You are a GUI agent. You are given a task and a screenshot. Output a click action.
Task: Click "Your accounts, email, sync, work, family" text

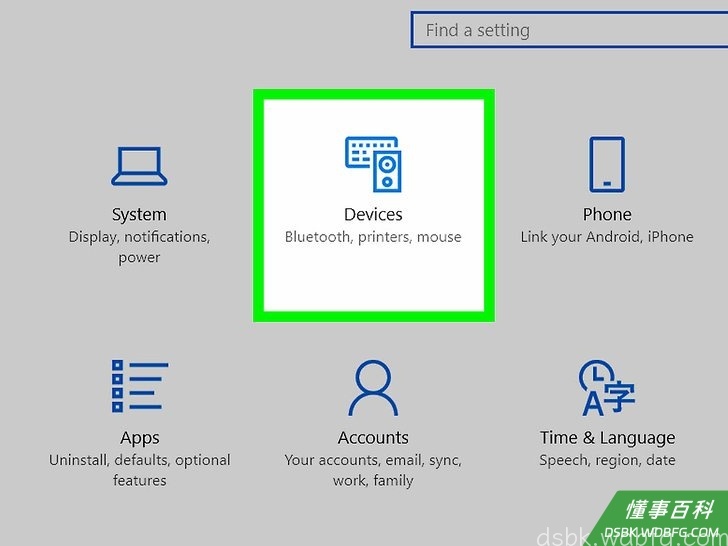point(373,470)
